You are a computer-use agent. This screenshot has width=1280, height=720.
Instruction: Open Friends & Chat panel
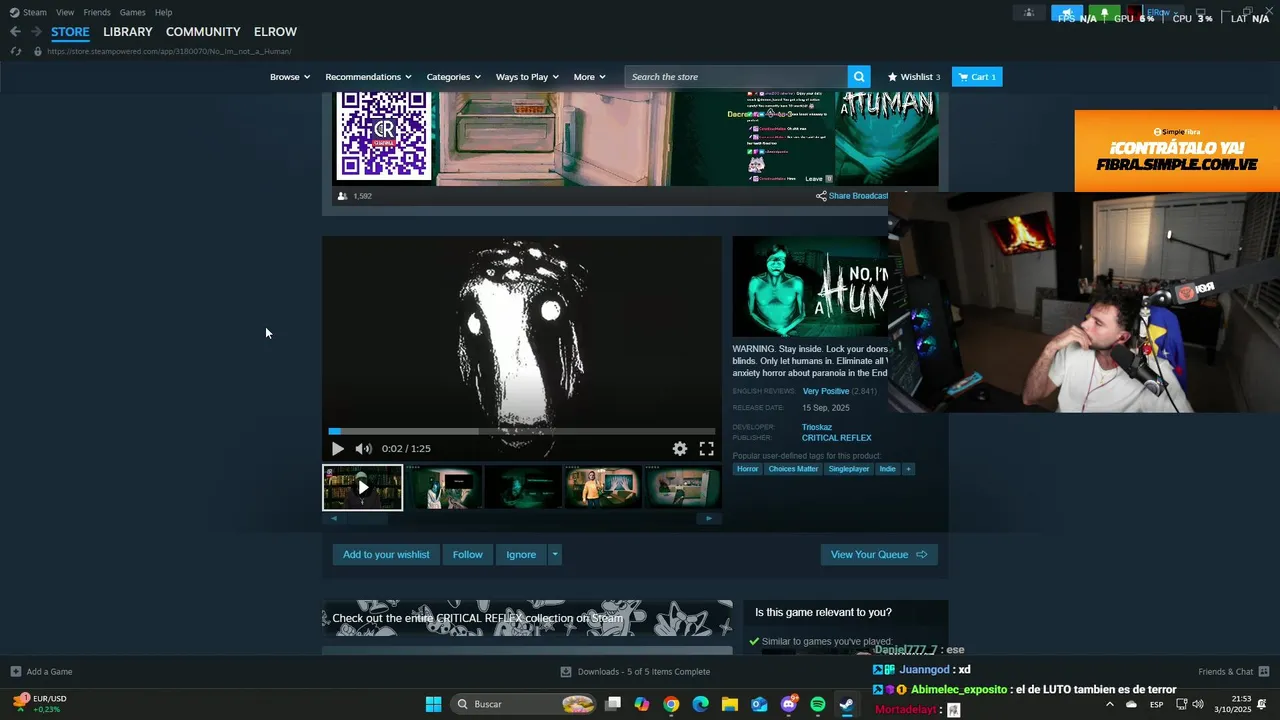1234,672
